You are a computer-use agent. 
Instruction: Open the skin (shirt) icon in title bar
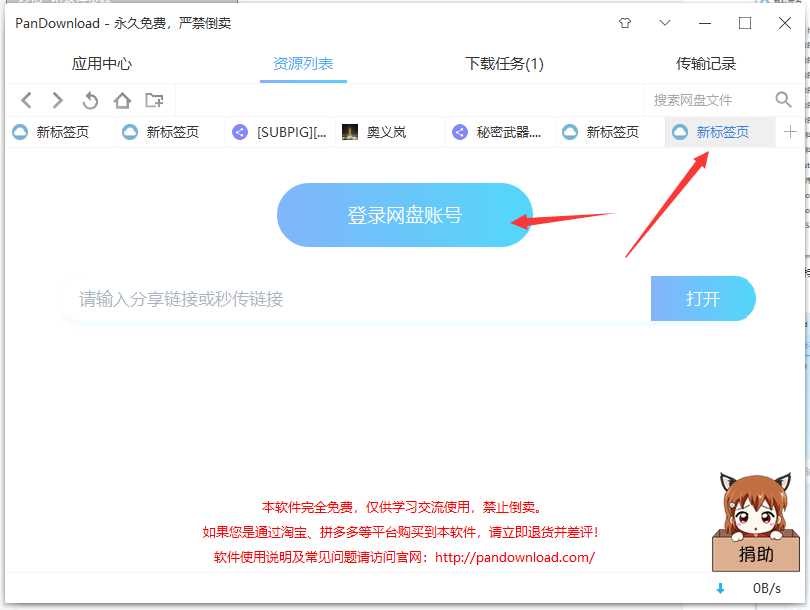(x=625, y=23)
